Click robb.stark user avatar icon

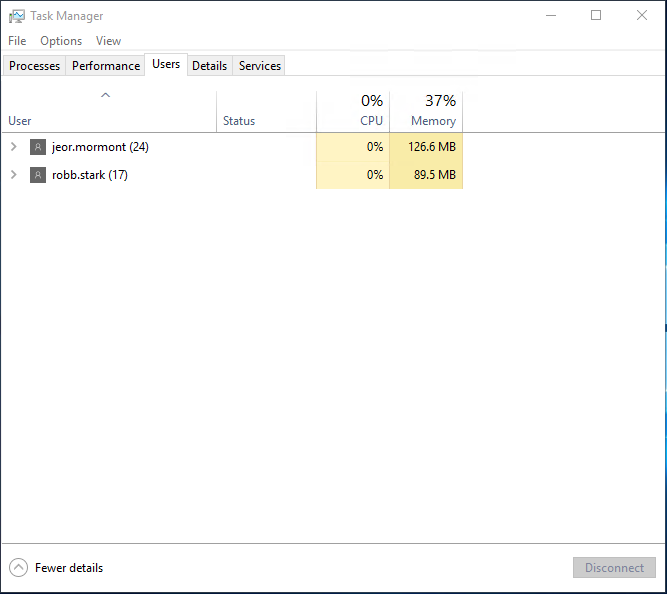(x=38, y=175)
